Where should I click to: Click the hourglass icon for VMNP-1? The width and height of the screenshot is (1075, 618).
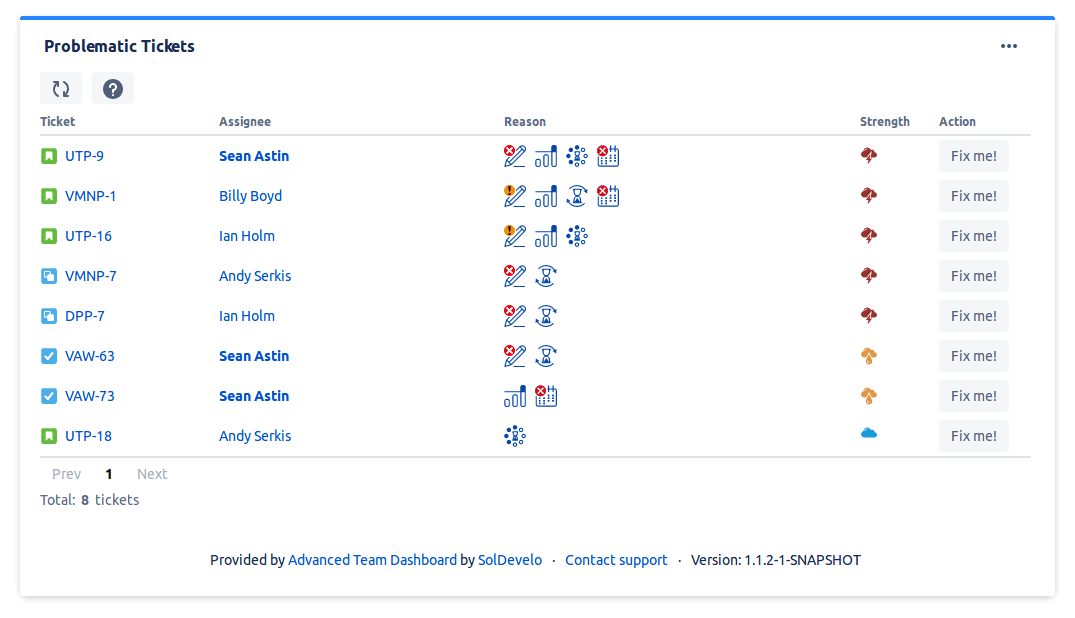tap(577, 196)
